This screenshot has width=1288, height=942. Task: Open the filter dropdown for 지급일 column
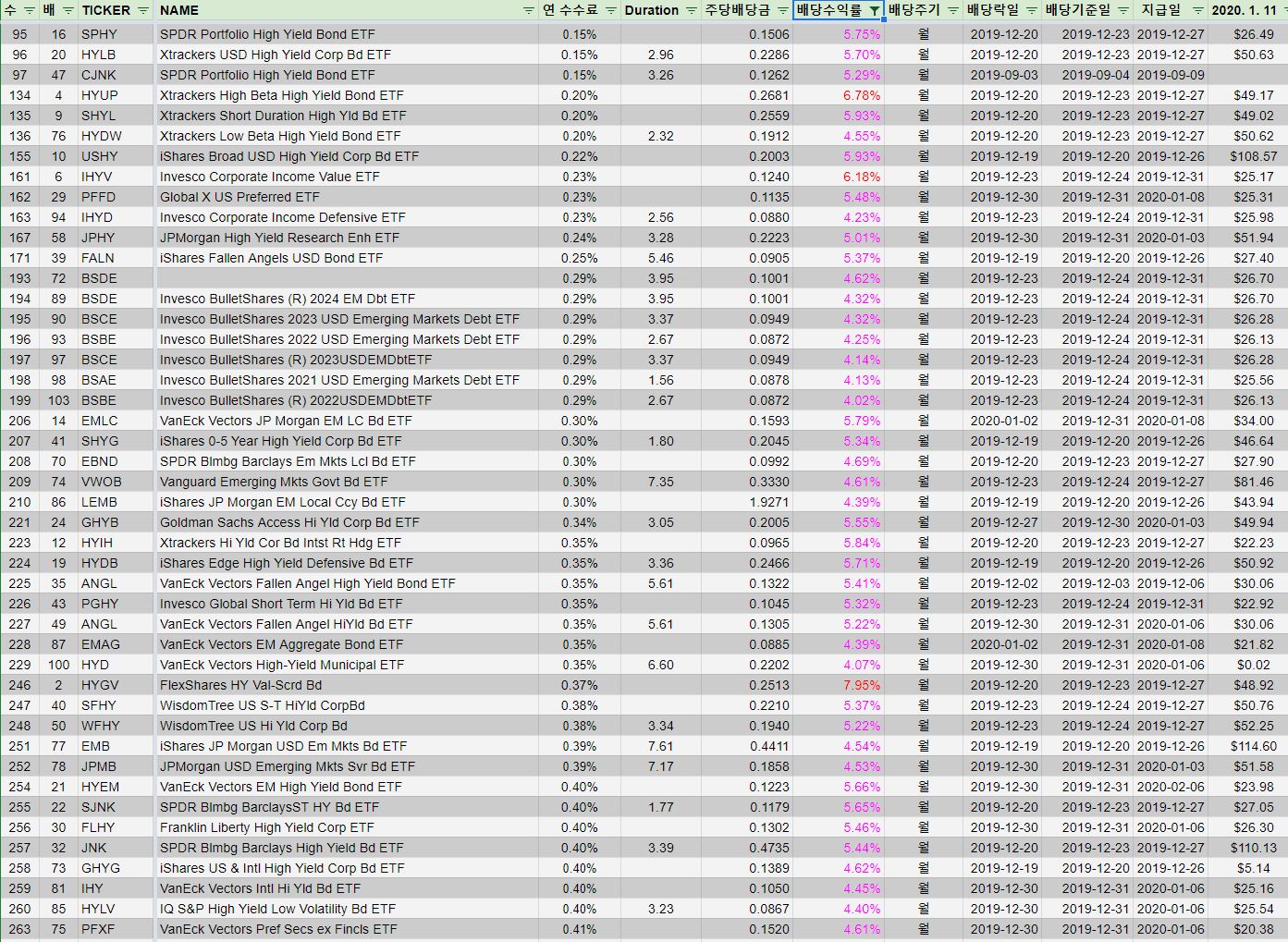(x=1197, y=10)
